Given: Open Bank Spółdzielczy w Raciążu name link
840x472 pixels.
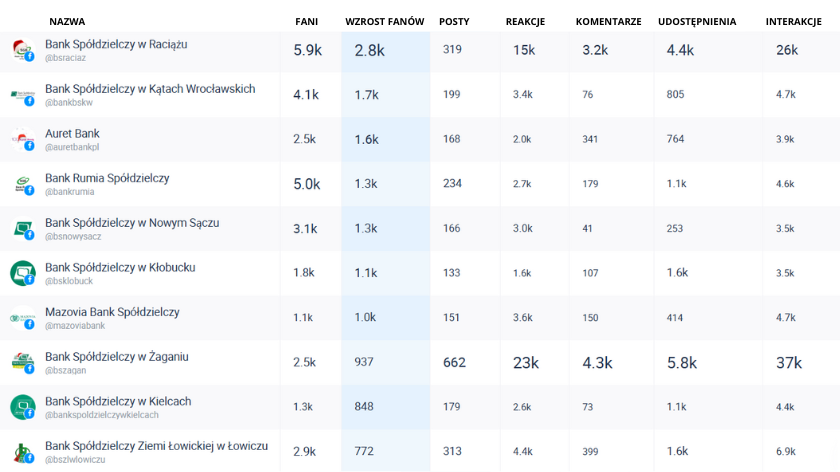Looking at the screenshot, I should click(116, 44).
